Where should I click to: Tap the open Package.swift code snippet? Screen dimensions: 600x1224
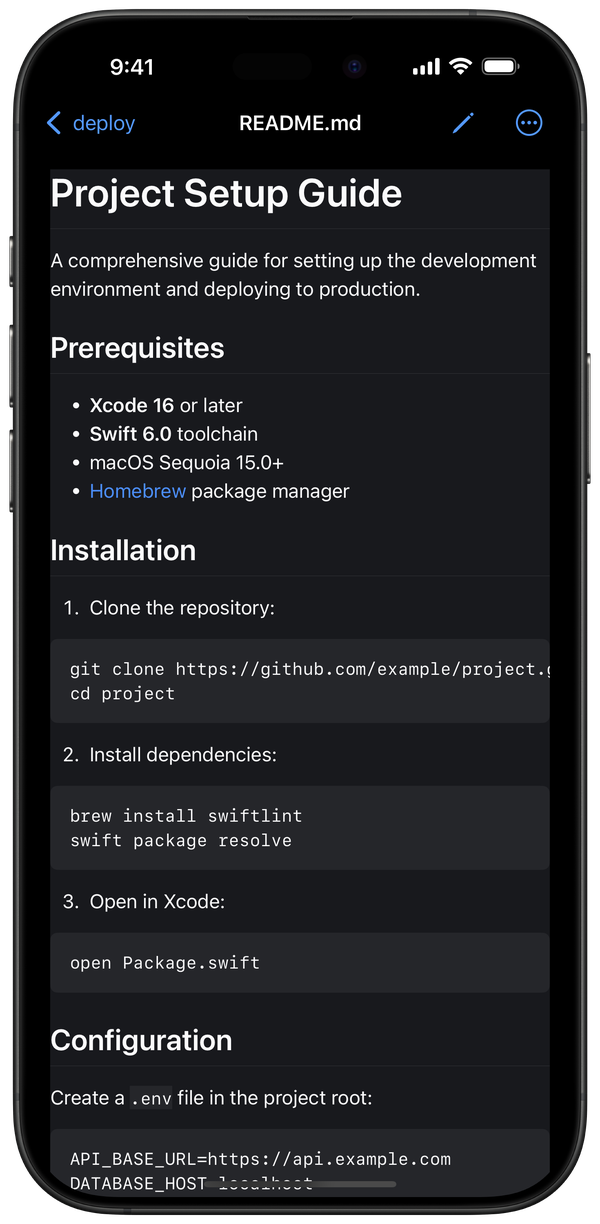[x=300, y=962]
